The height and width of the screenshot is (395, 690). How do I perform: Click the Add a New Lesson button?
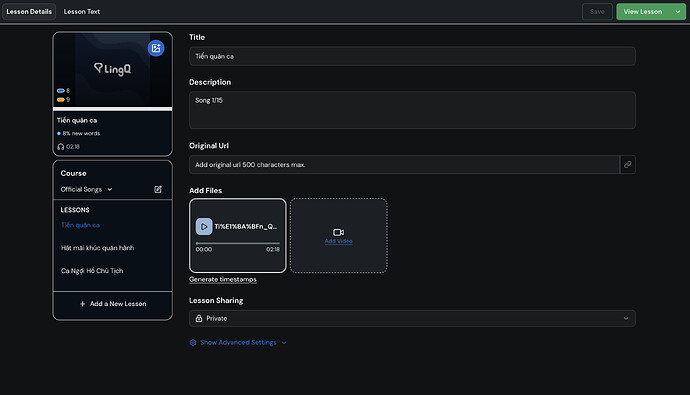(113, 304)
